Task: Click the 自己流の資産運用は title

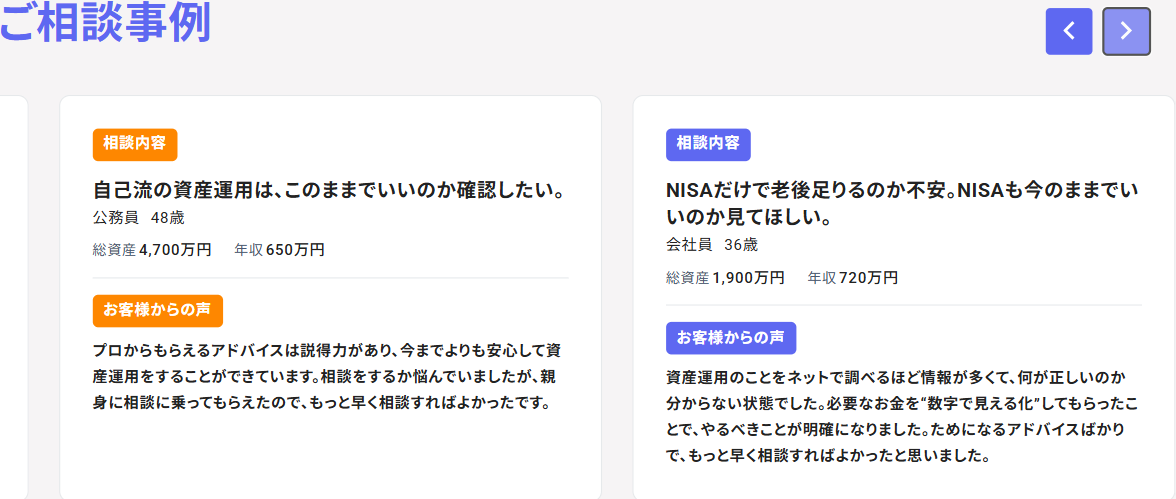Action: (x=330, y=190)
